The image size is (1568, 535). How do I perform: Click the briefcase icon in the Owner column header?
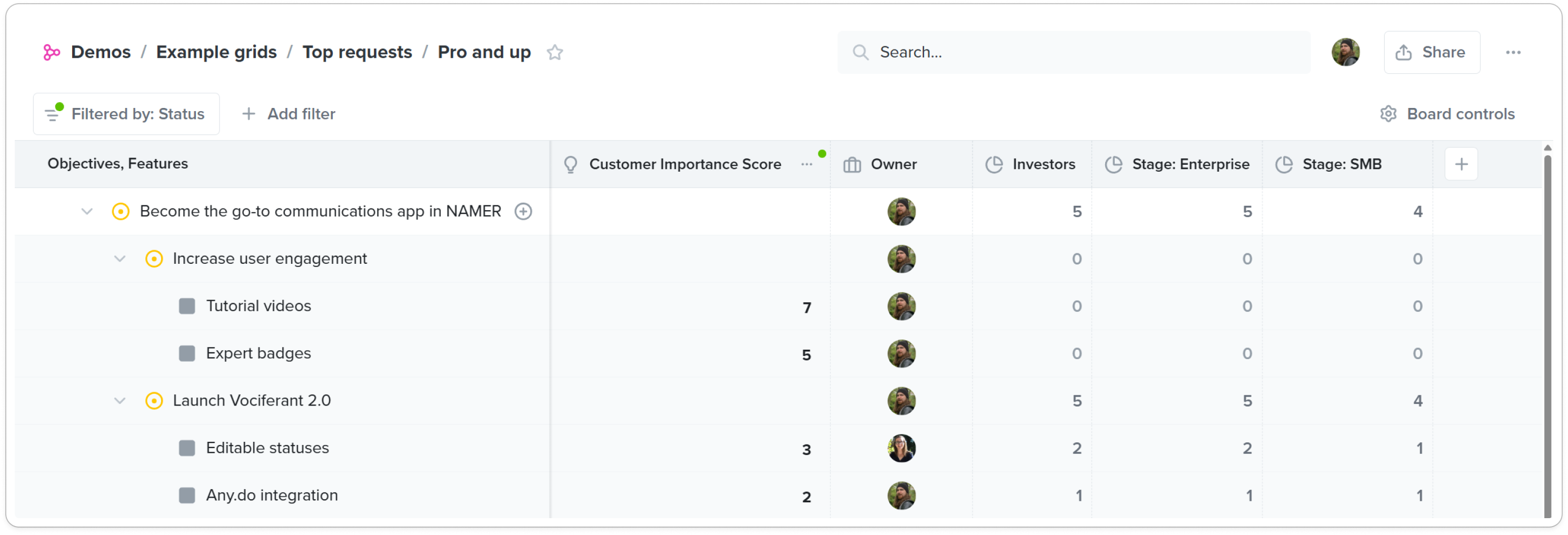[x=851, y=164]
